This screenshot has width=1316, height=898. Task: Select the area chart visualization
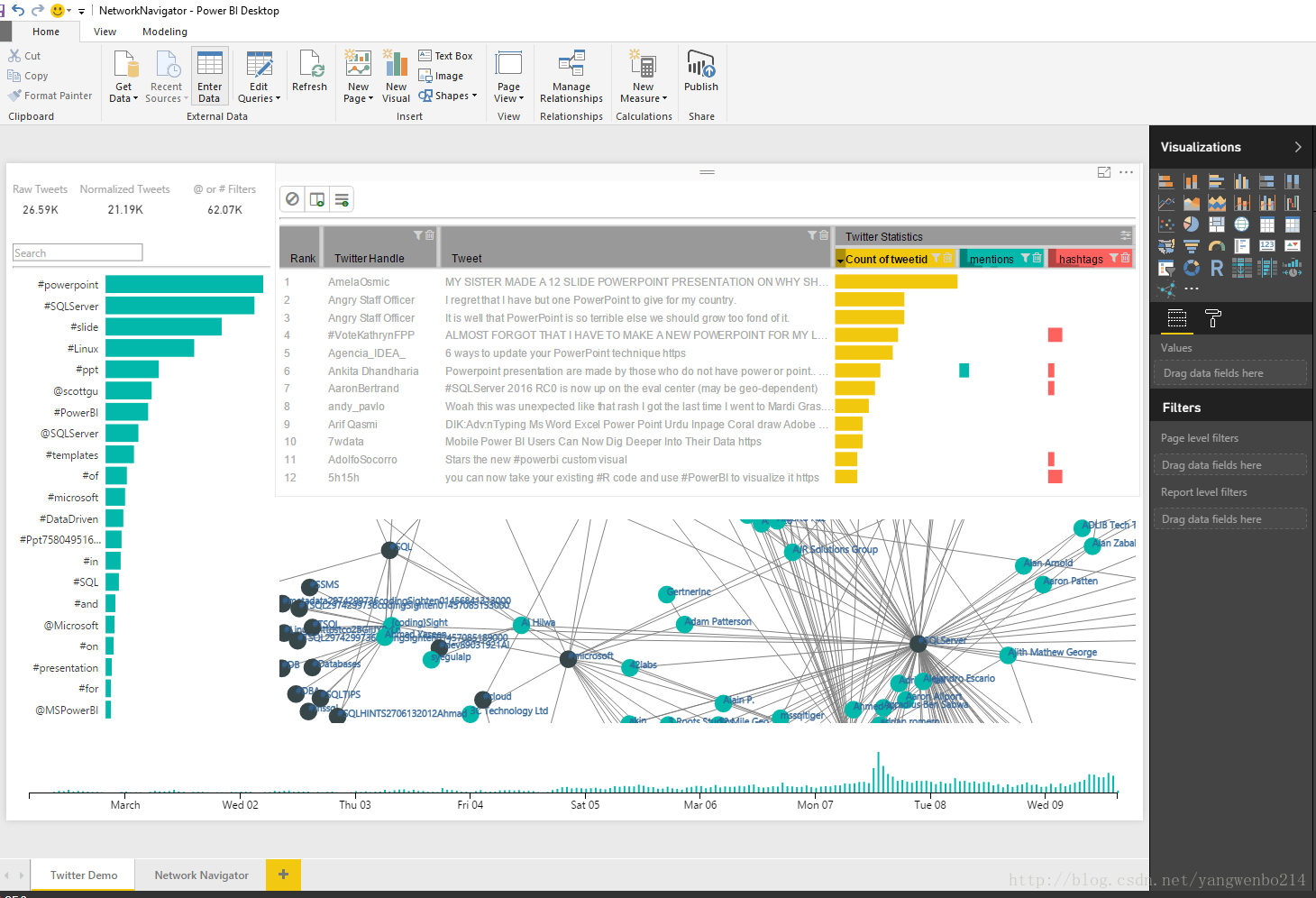(1192, 203)
